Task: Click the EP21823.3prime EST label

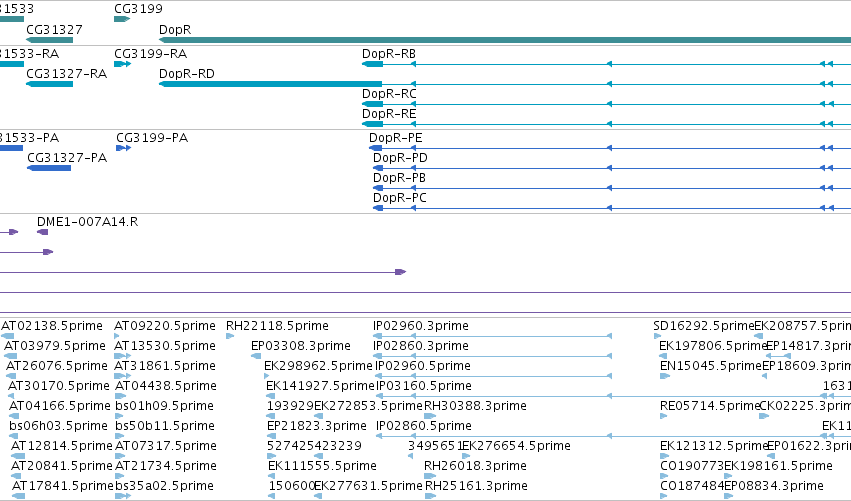Action: click(x=317, y=426)
